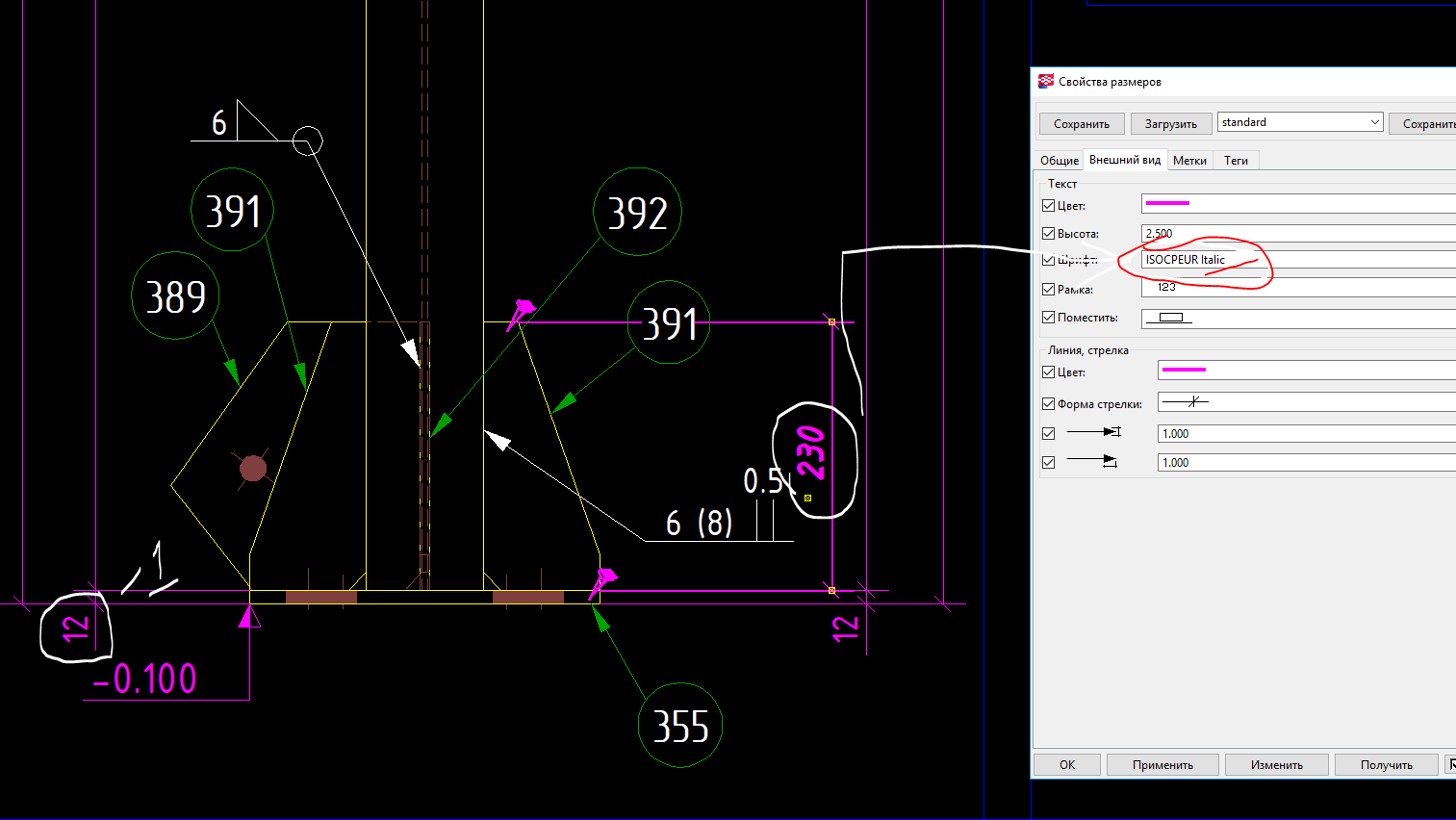The image size is (1456, 820).
Task: Select the brown bolt symbol in the plate
Action: tap(253, 469)
